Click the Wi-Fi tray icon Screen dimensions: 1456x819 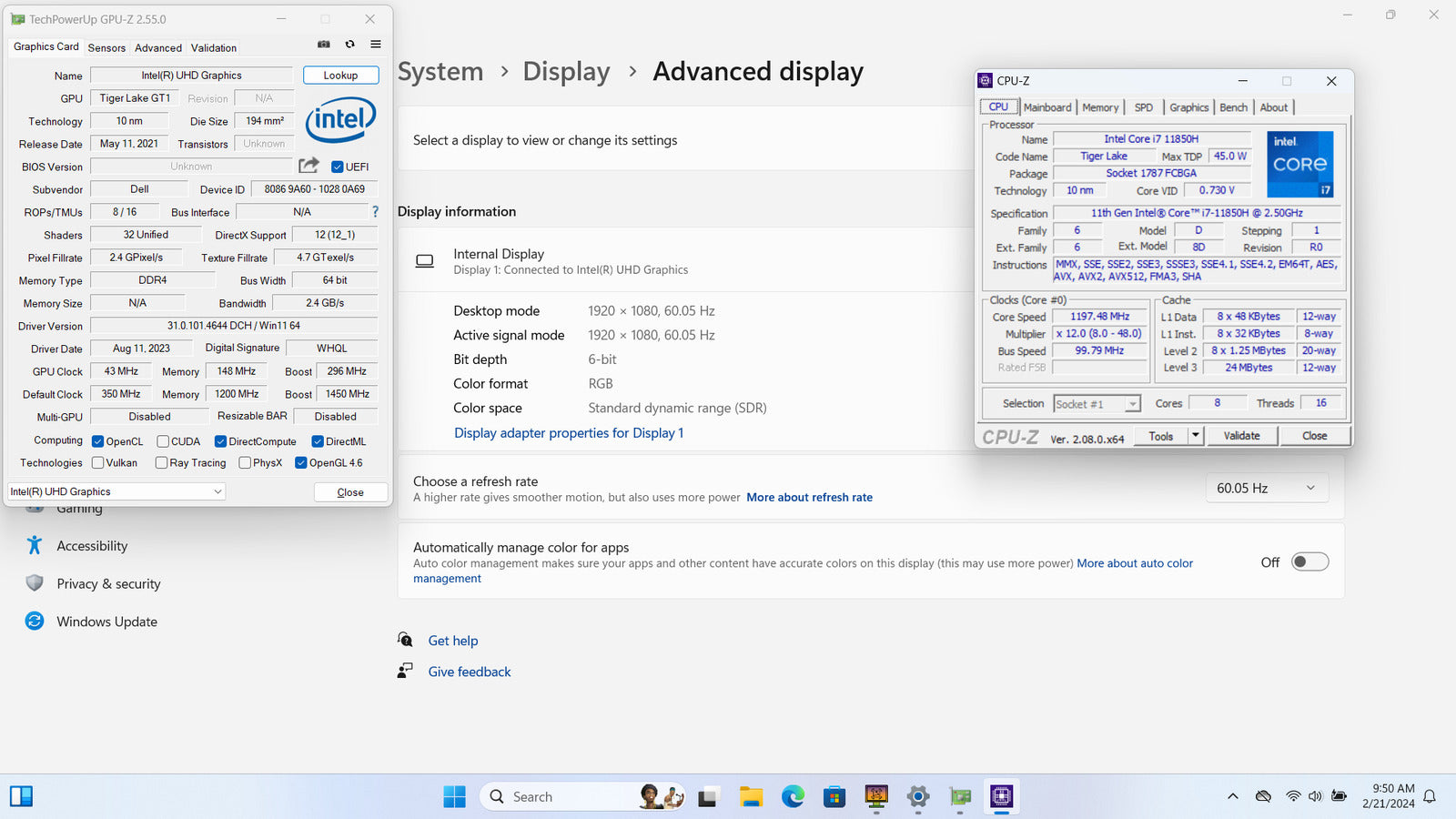(x=1293, y=796)
